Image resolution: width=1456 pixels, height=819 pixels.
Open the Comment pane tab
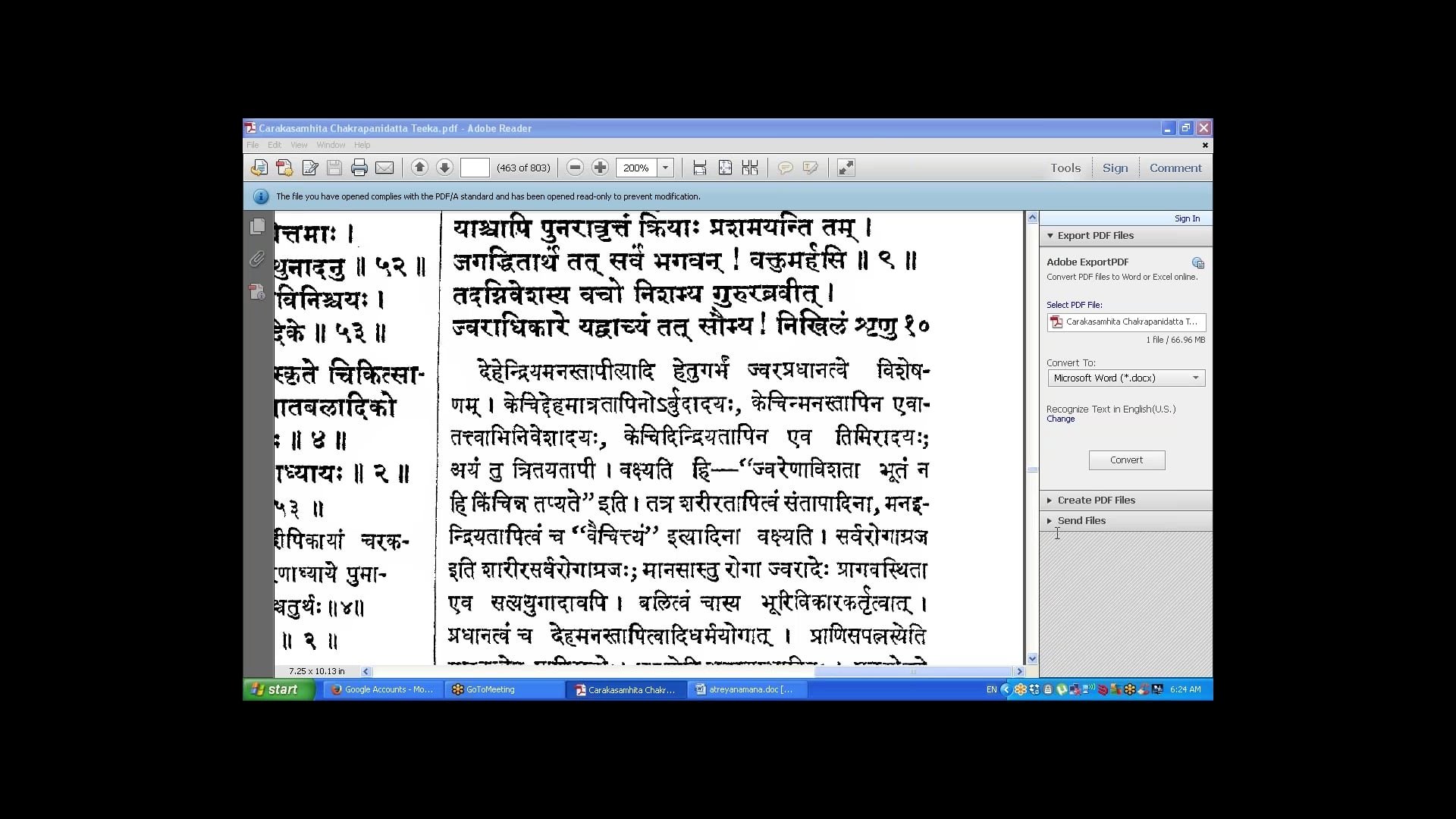pos(1175,168)
